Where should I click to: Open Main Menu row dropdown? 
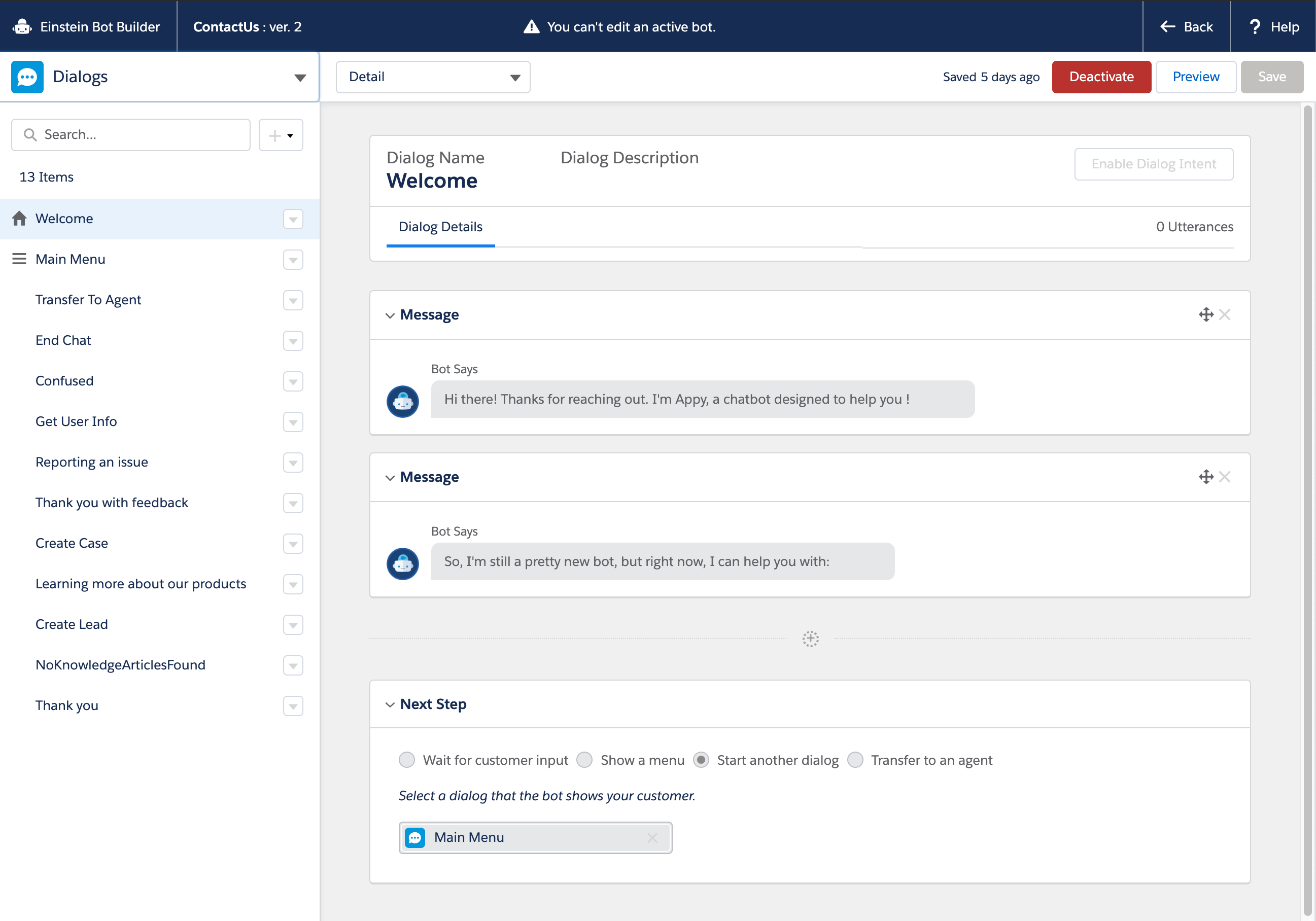click(293, 260)
